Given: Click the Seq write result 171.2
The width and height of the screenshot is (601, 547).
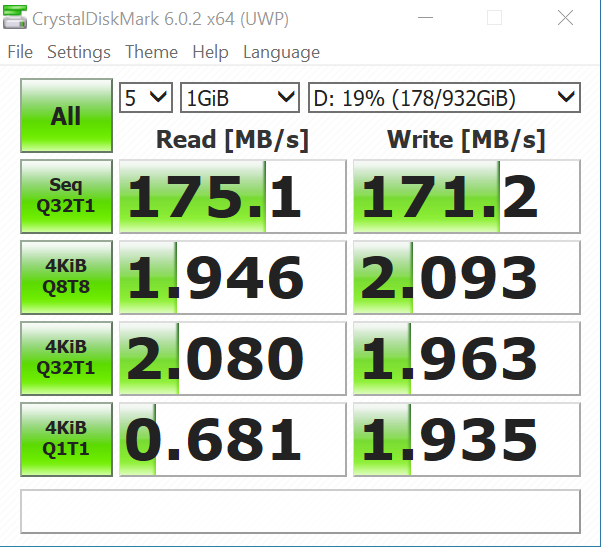Looking at the screenshot, I should pyautogui.click(x=467, y=197).
